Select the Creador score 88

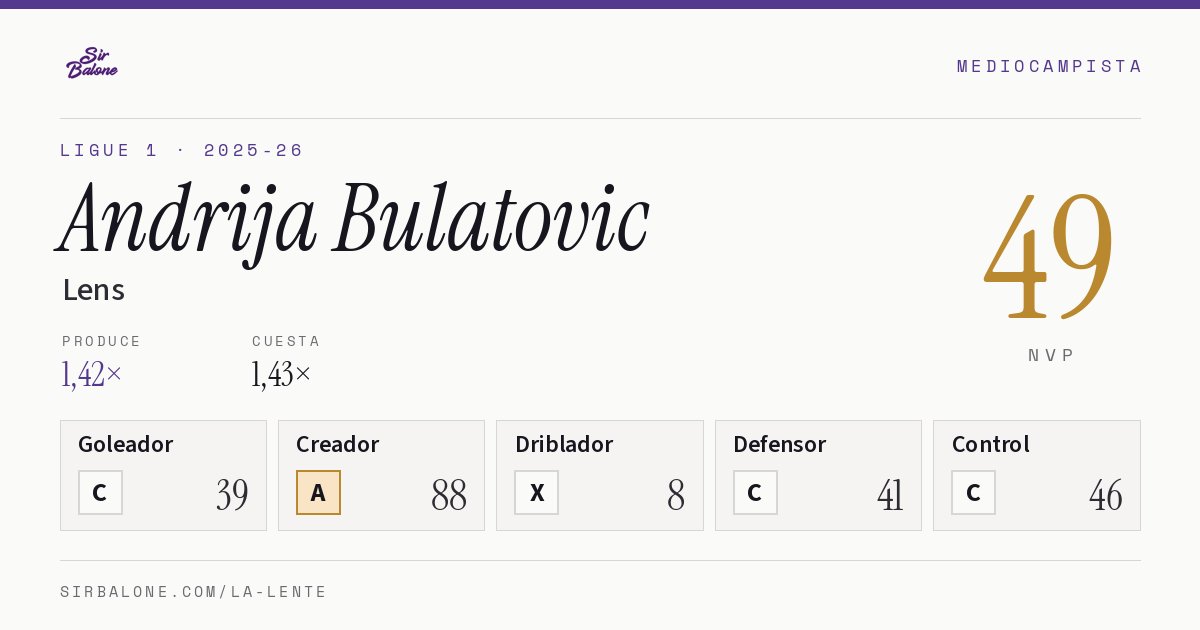point(449,495)
